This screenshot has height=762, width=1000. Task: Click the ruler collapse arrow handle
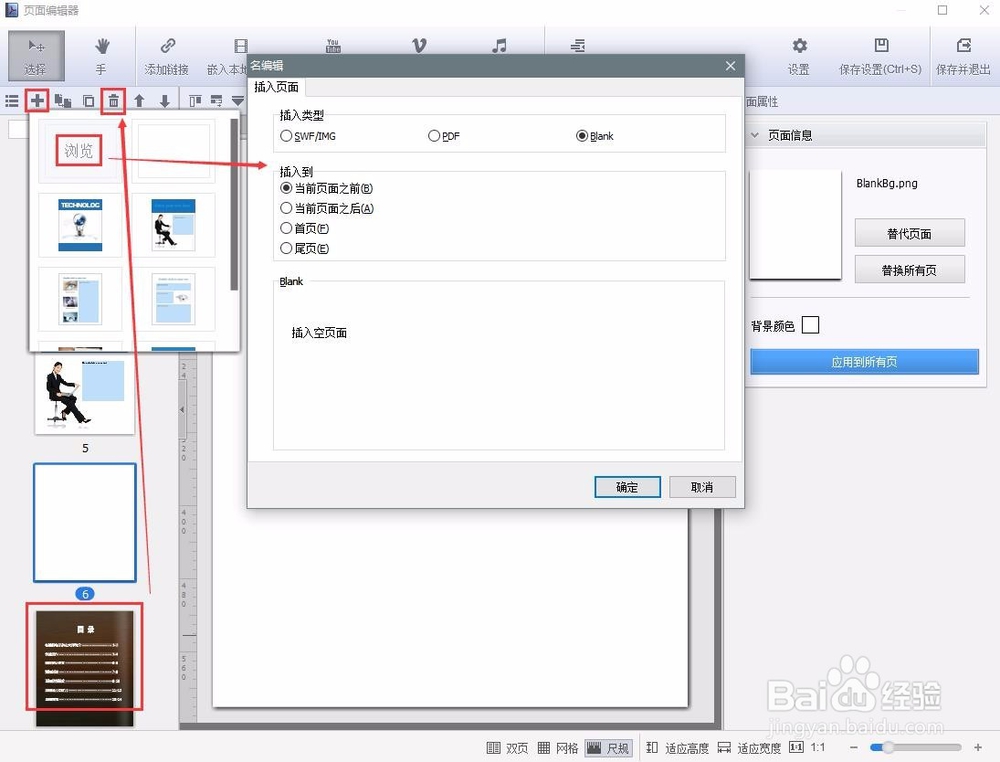(182, 410)
